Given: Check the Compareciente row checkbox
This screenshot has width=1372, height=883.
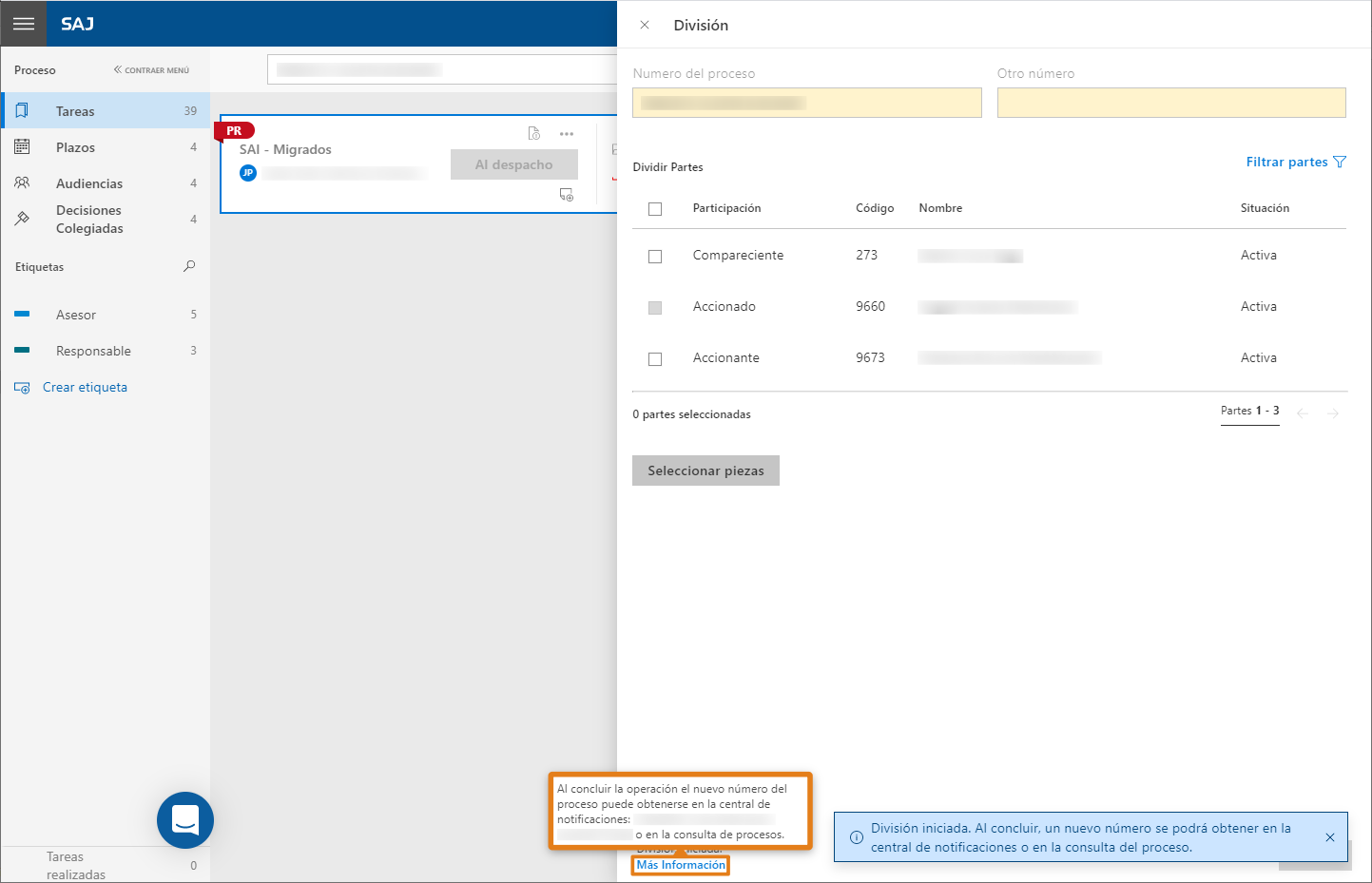Looking at the screenshot, I should pos(655,257).
